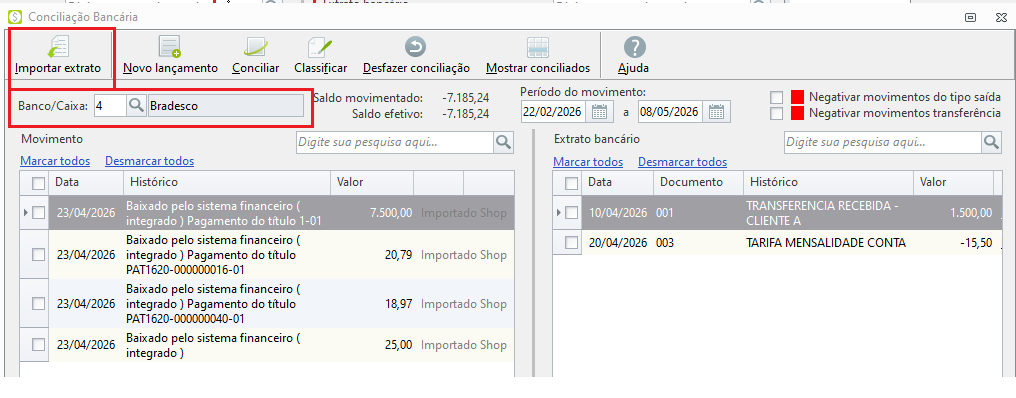Screen dimensions: 1016x398
Task: Sort Extrato by Valor column header
Action: pos(954,183)
